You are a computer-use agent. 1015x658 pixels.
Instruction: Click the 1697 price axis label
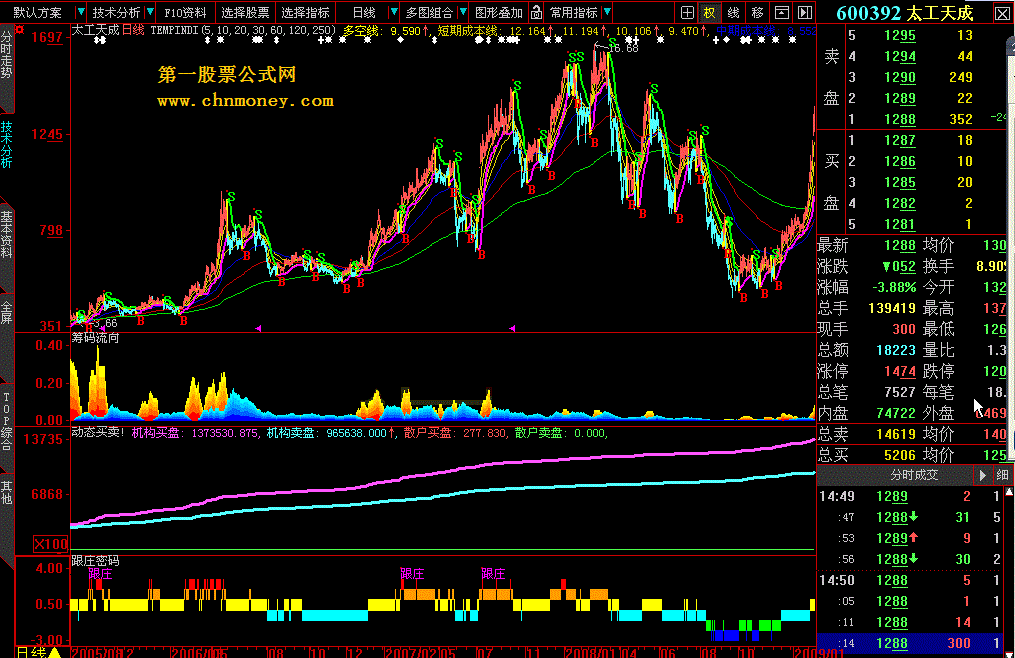[x=47, y=38]
